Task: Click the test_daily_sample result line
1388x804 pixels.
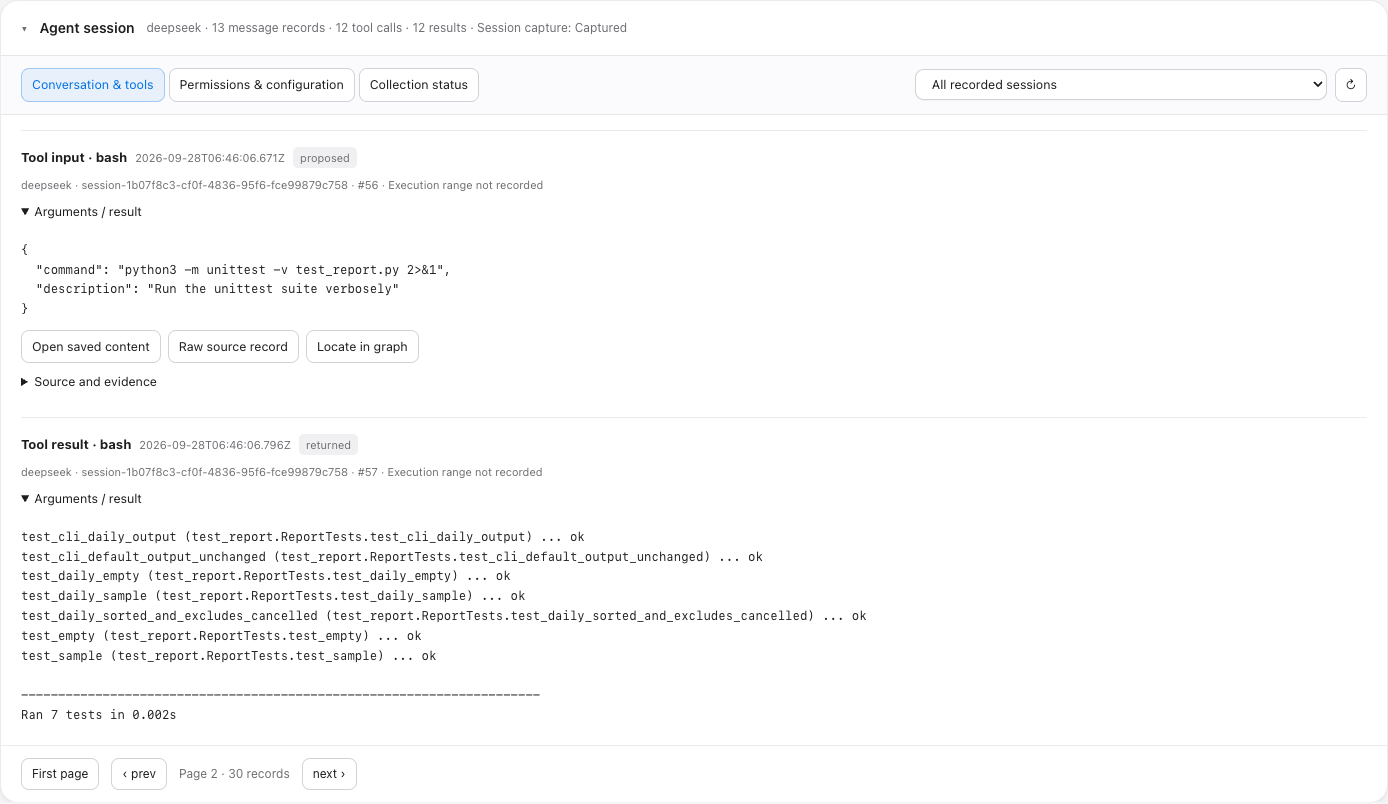Action: [x=273, y=596]
